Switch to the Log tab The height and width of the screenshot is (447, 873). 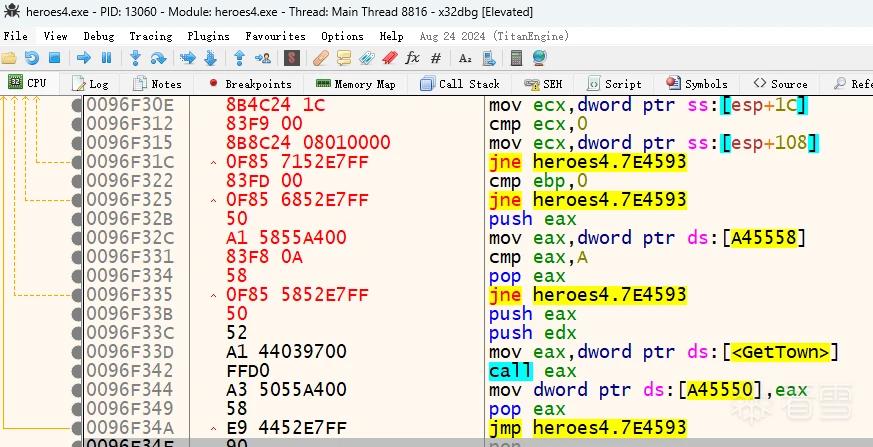(x=90, y=84)
